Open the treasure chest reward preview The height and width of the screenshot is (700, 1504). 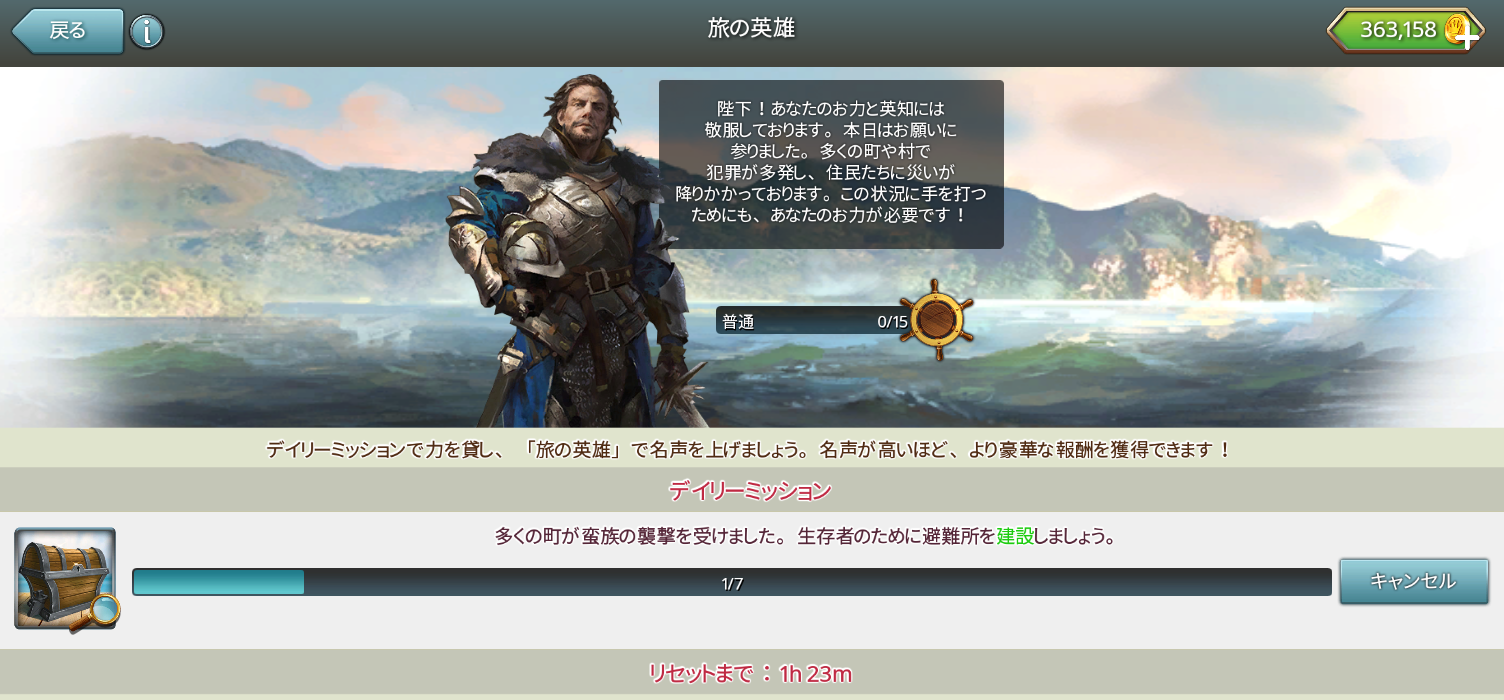coord(65,579)
